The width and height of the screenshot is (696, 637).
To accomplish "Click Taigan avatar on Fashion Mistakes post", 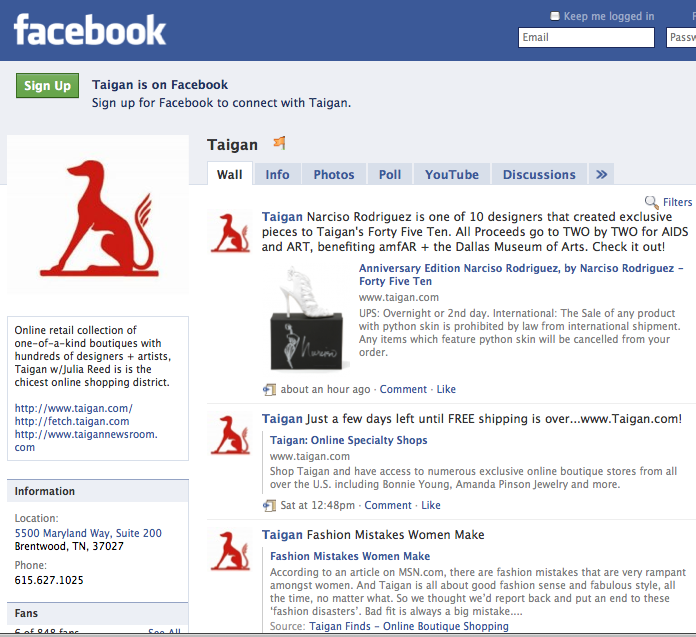I will tap(230, 550).
